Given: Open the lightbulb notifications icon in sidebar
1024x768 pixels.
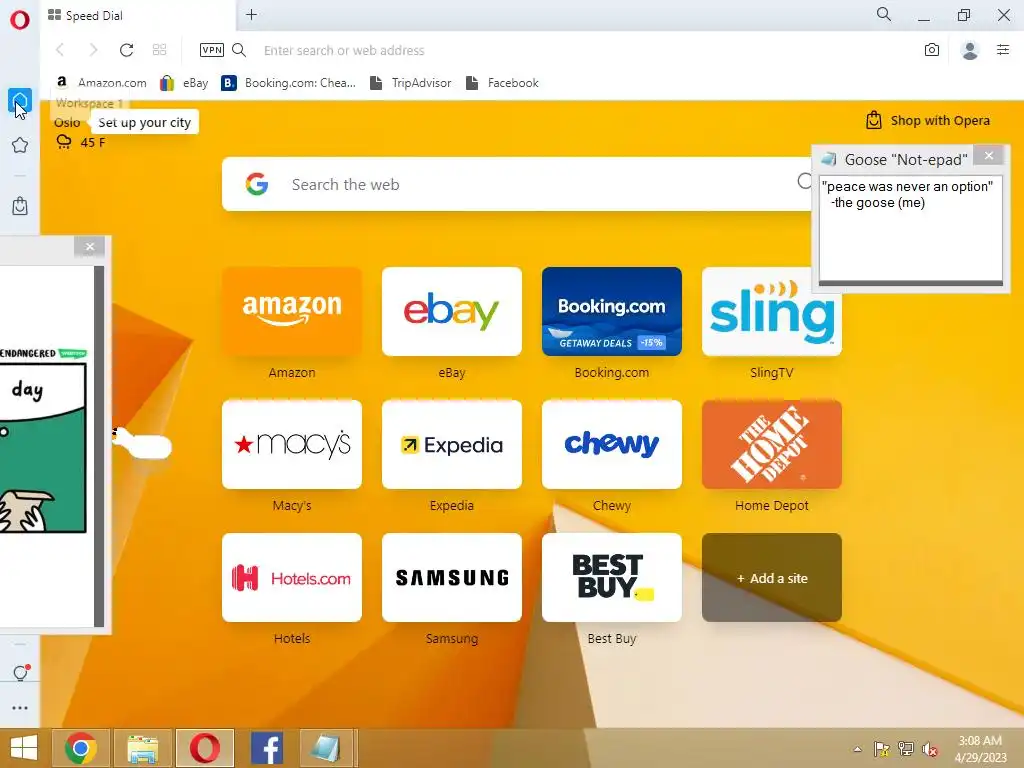Looking at the screenshot, I should [x=20, y=673].
